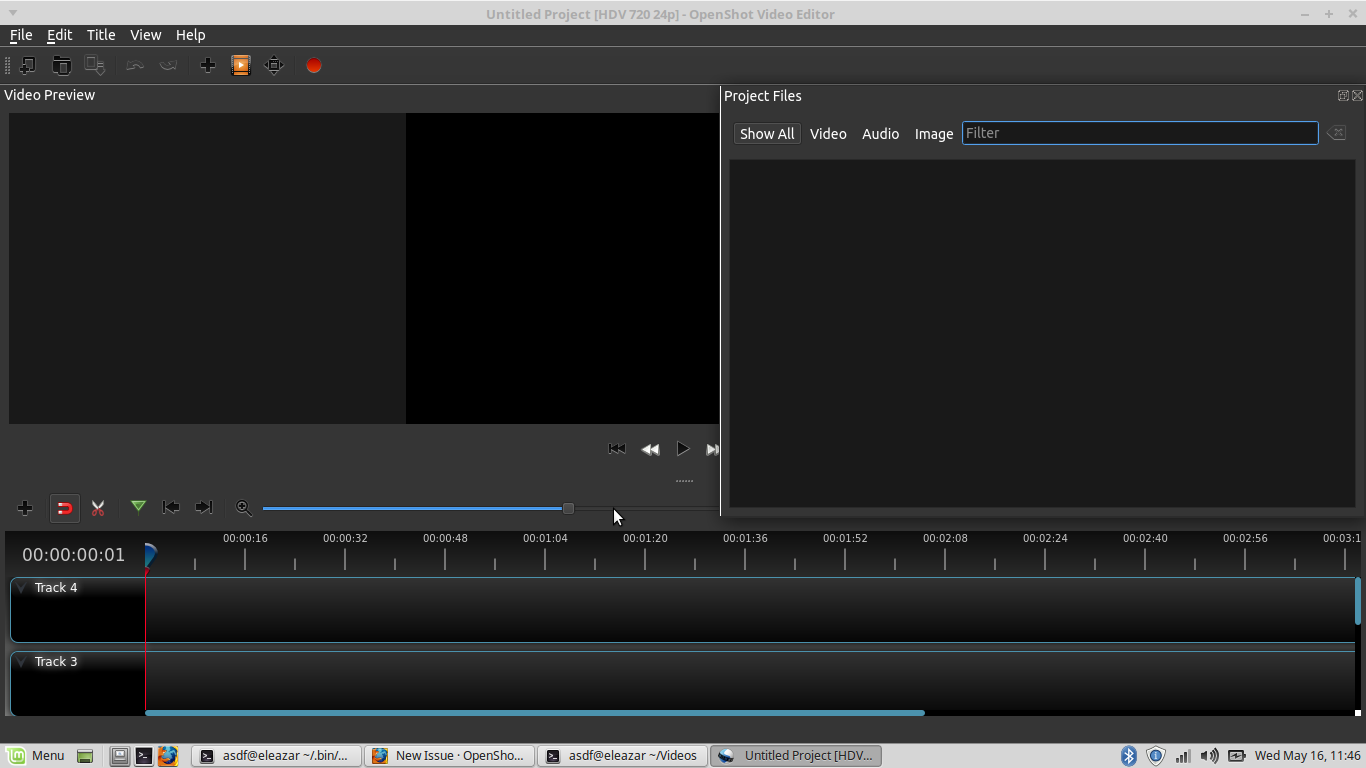This screenshot has height=768, width=1366.
Task: Open the File menu
Action: click(x=21, y=34)
